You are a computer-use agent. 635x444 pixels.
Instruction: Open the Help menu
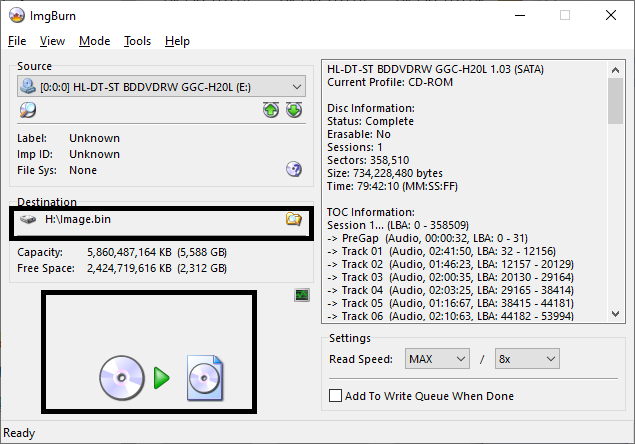(177, 41)
